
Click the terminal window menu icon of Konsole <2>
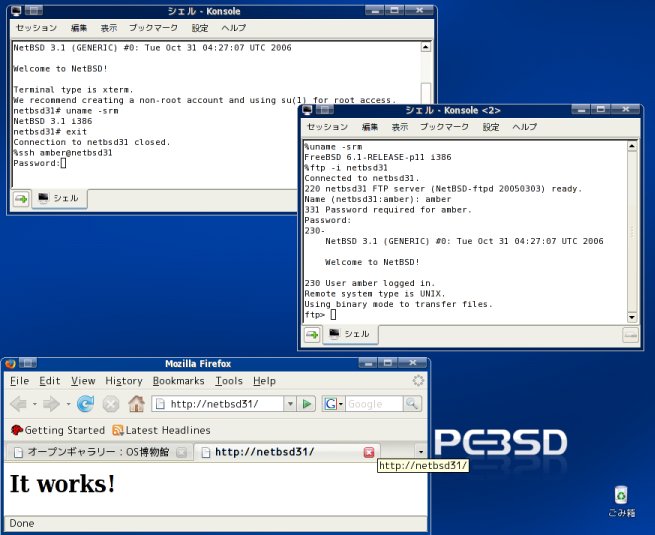(x=307, y=110)
